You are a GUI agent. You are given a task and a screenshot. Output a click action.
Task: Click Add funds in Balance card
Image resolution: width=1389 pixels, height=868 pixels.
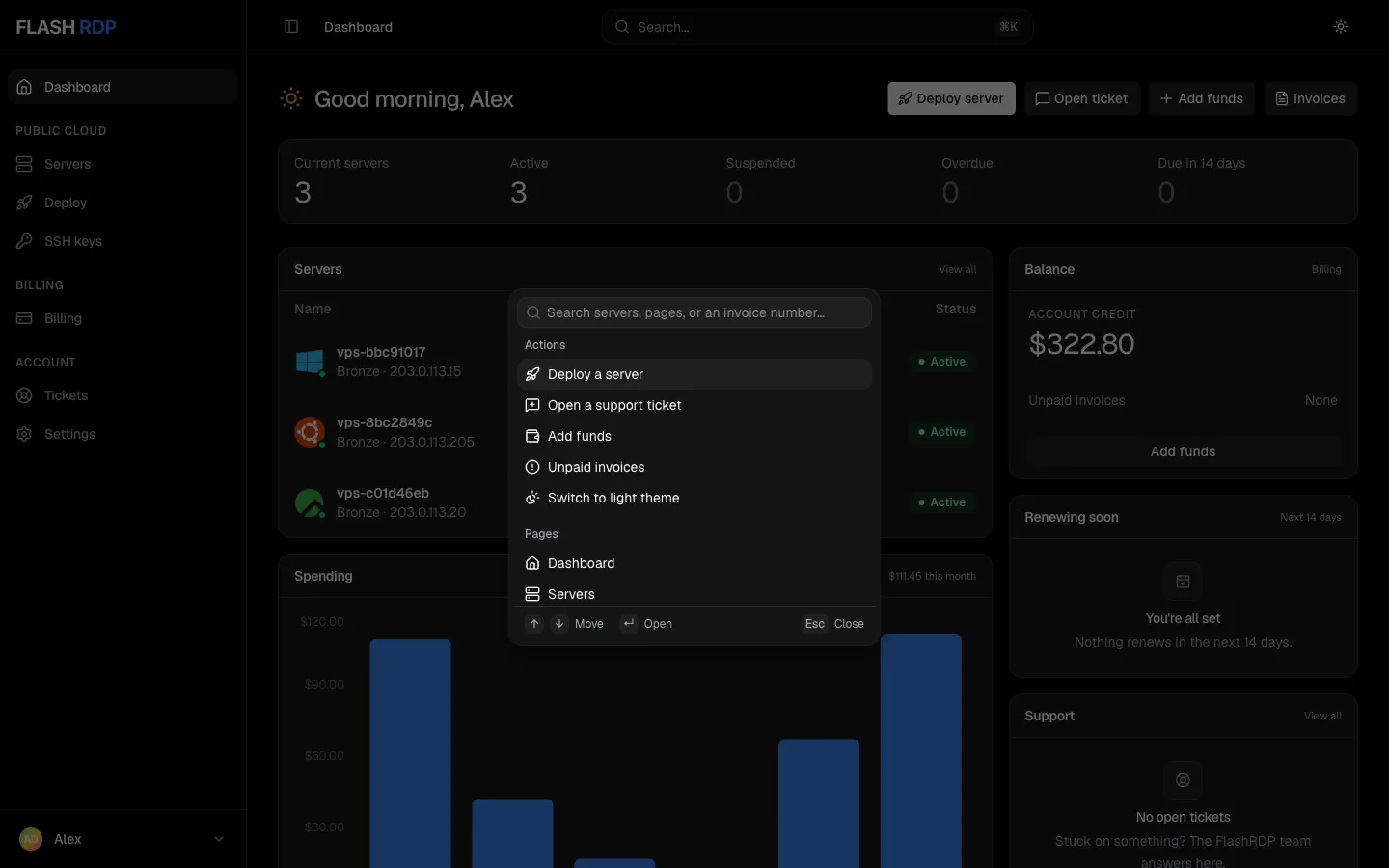(1184, 451)
